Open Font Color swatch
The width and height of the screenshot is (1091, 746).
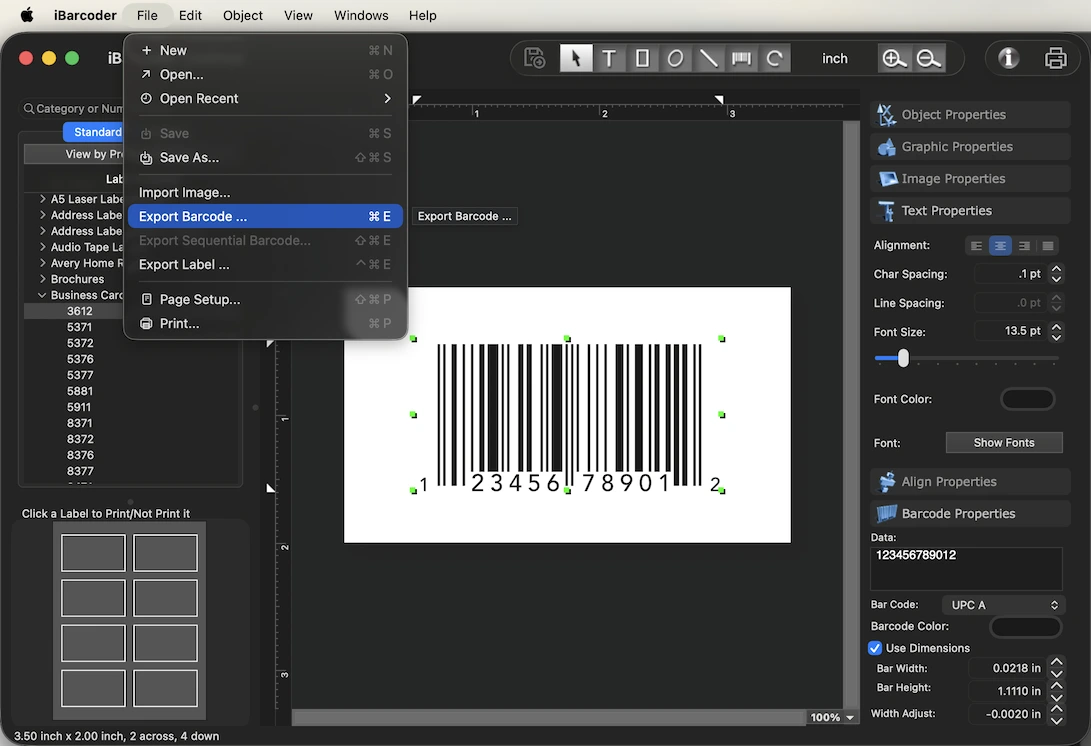pyautogui.click(x=1027, y=399)
